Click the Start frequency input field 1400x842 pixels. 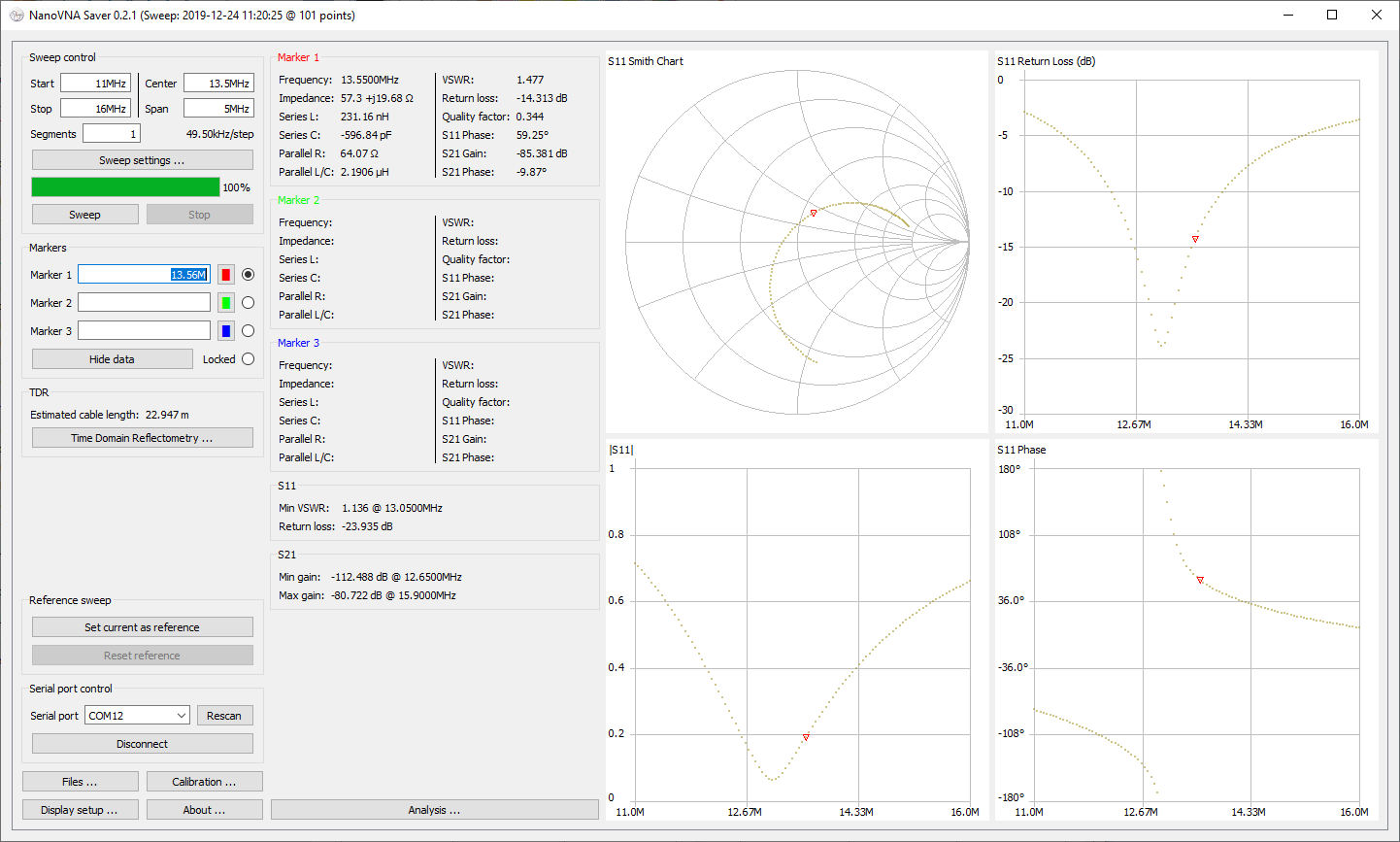pos(95,84)
